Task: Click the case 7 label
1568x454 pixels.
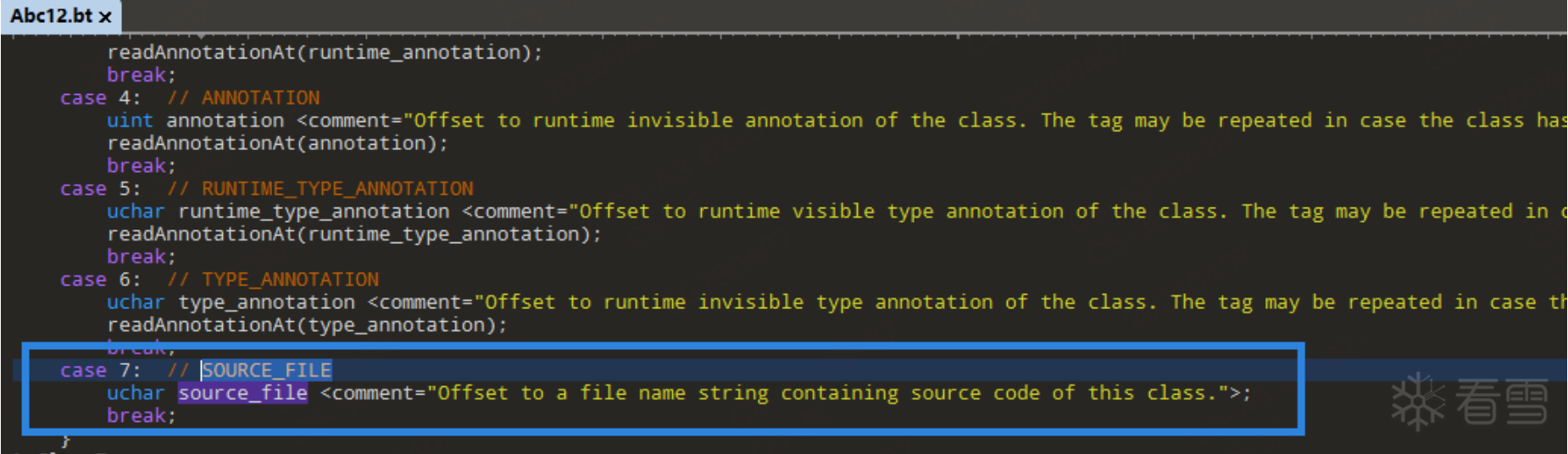Action: [x=100, y=370]
